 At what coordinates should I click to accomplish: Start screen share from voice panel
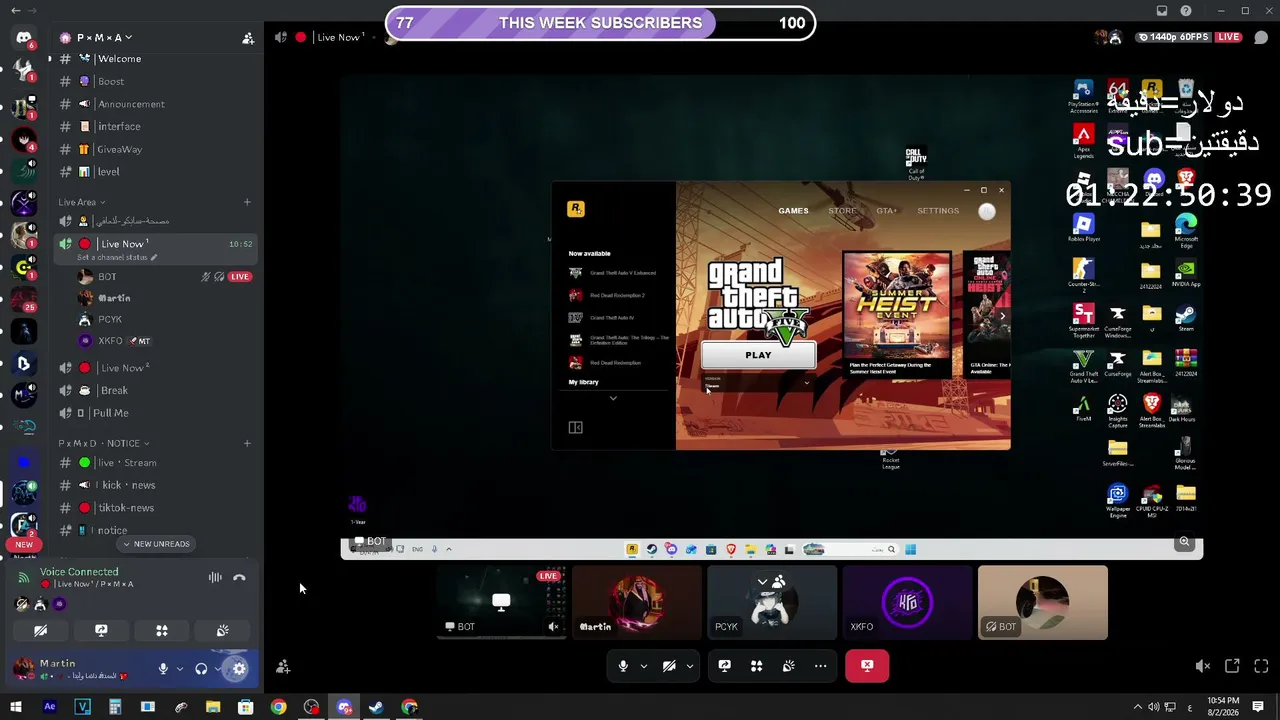[x=101, y=631]
